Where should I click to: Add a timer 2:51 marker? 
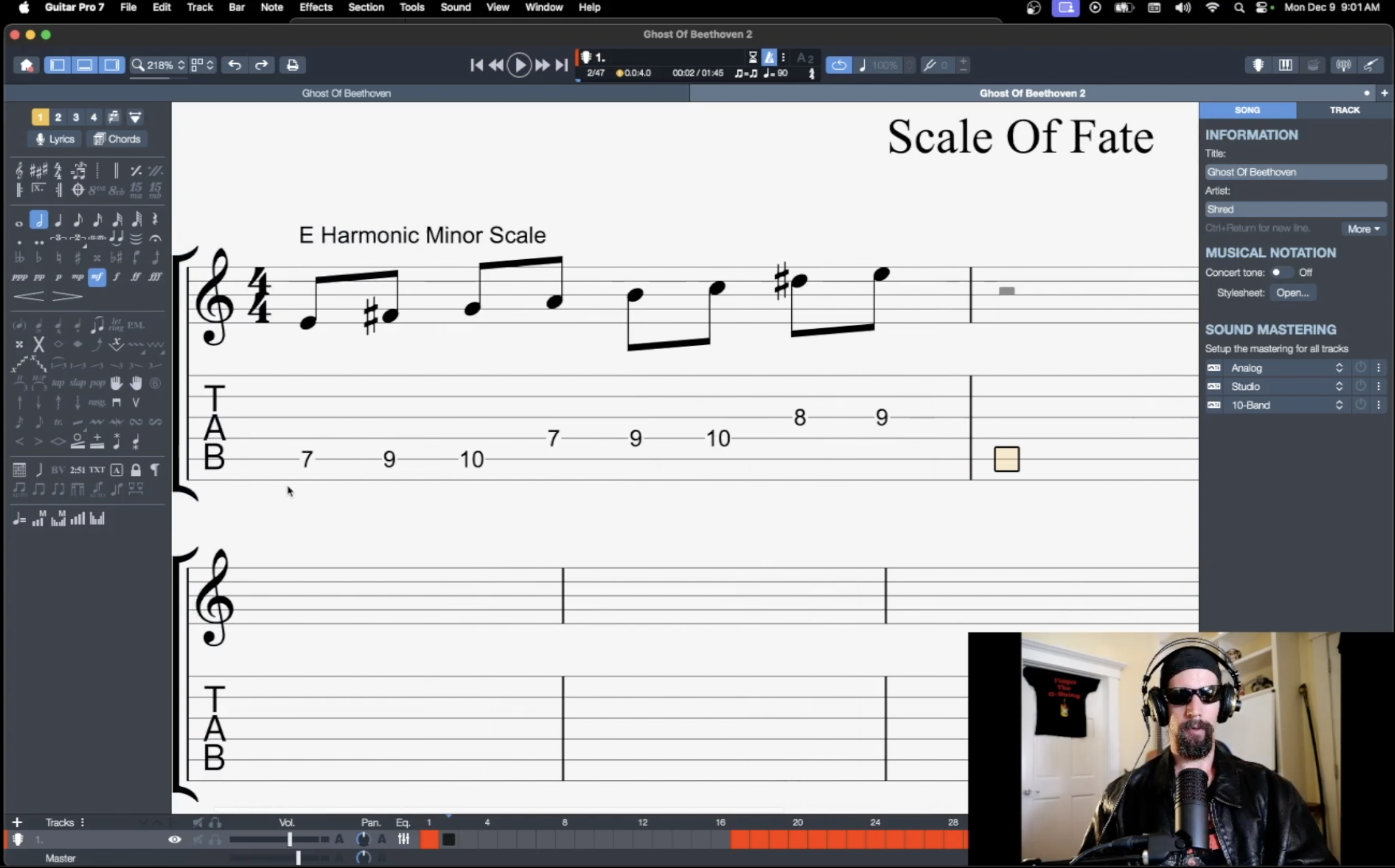pos(77,470)
